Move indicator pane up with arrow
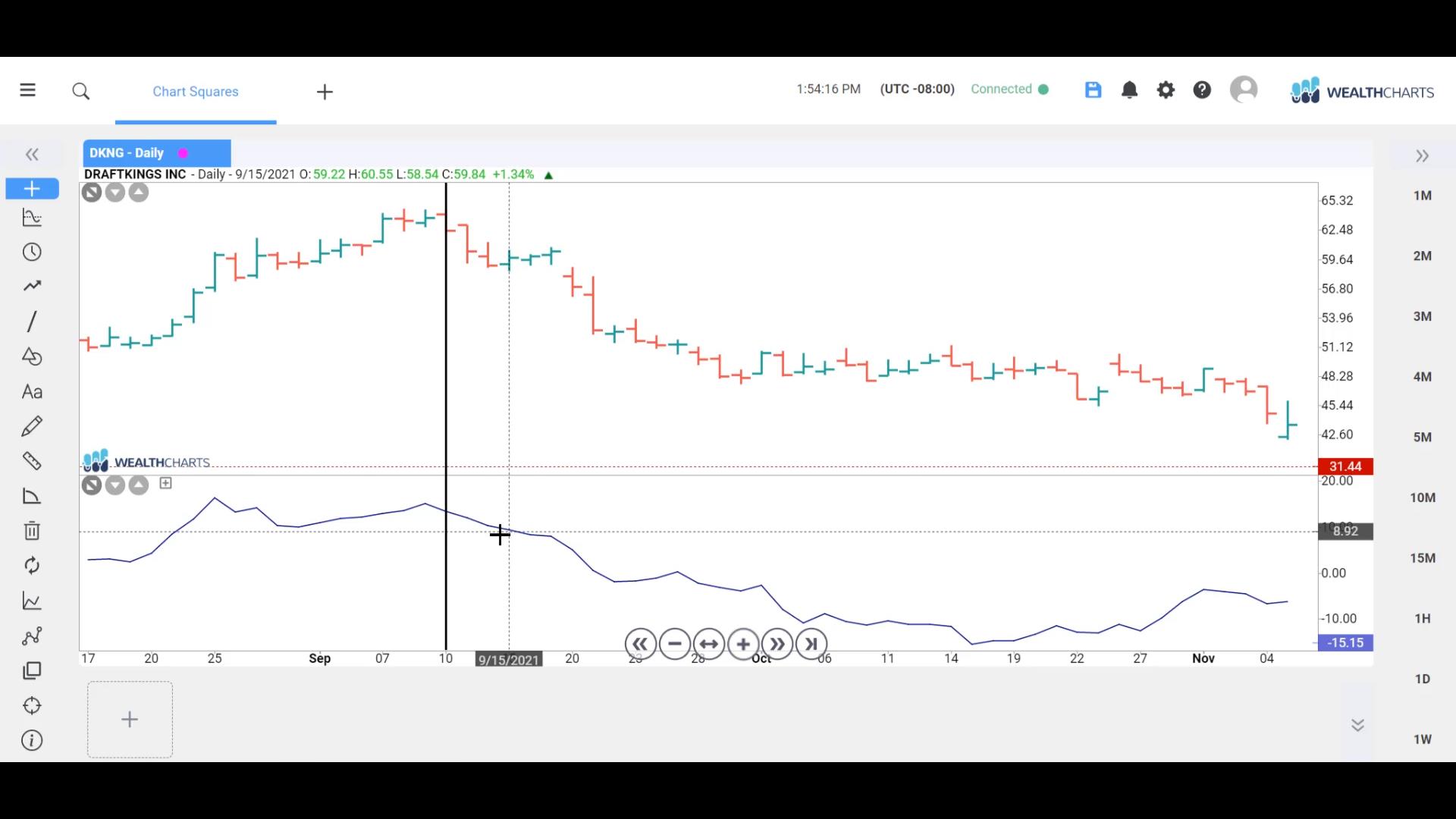Screen dimensions: 1456x819 coord(139,485)
